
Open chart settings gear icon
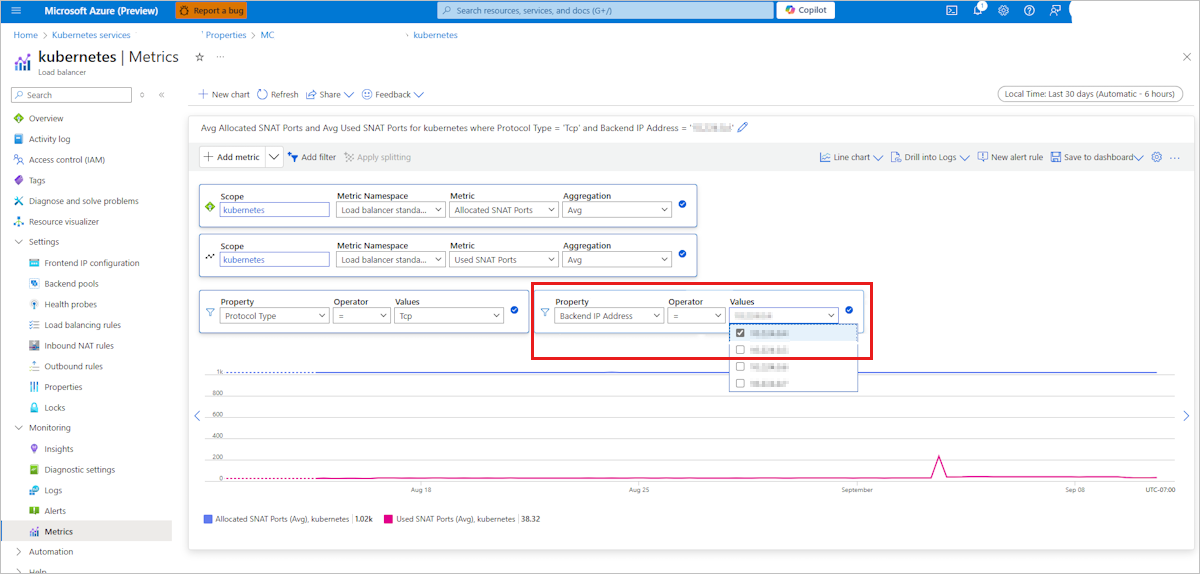[x=1157, y=157]
